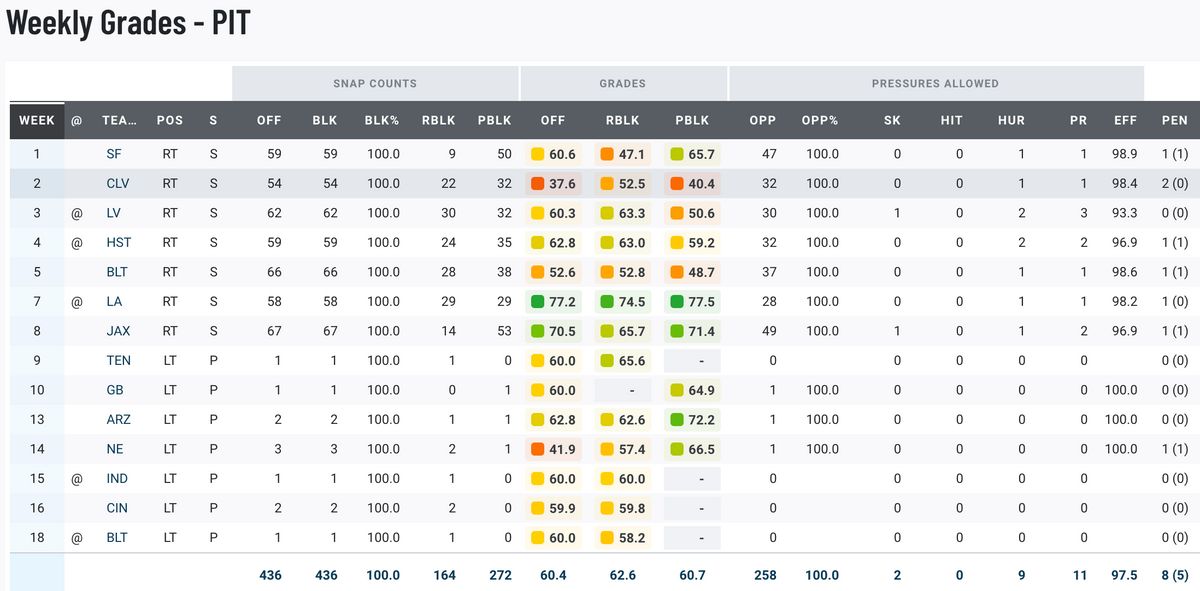Sort table by WEEK column header
This screenshot has width=1200, height=591.
pos(37,120)
